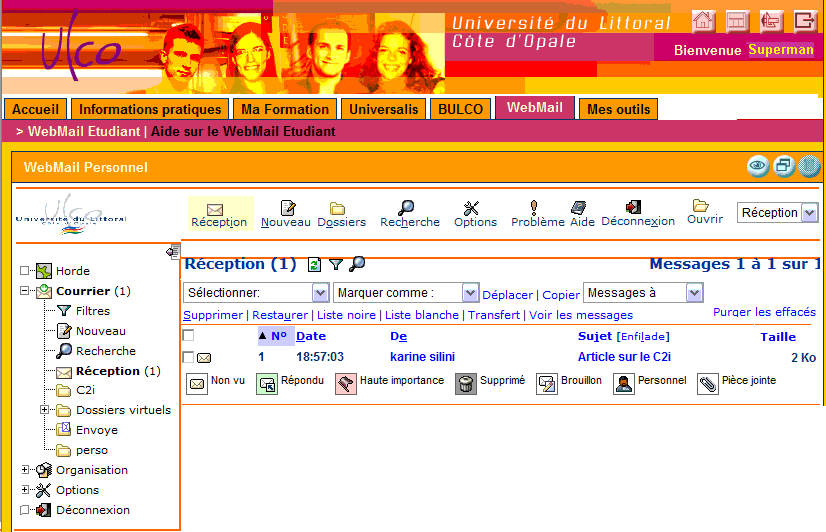
Task: Click Déconnexion in the sidebar tree
Action: (93, 510)
